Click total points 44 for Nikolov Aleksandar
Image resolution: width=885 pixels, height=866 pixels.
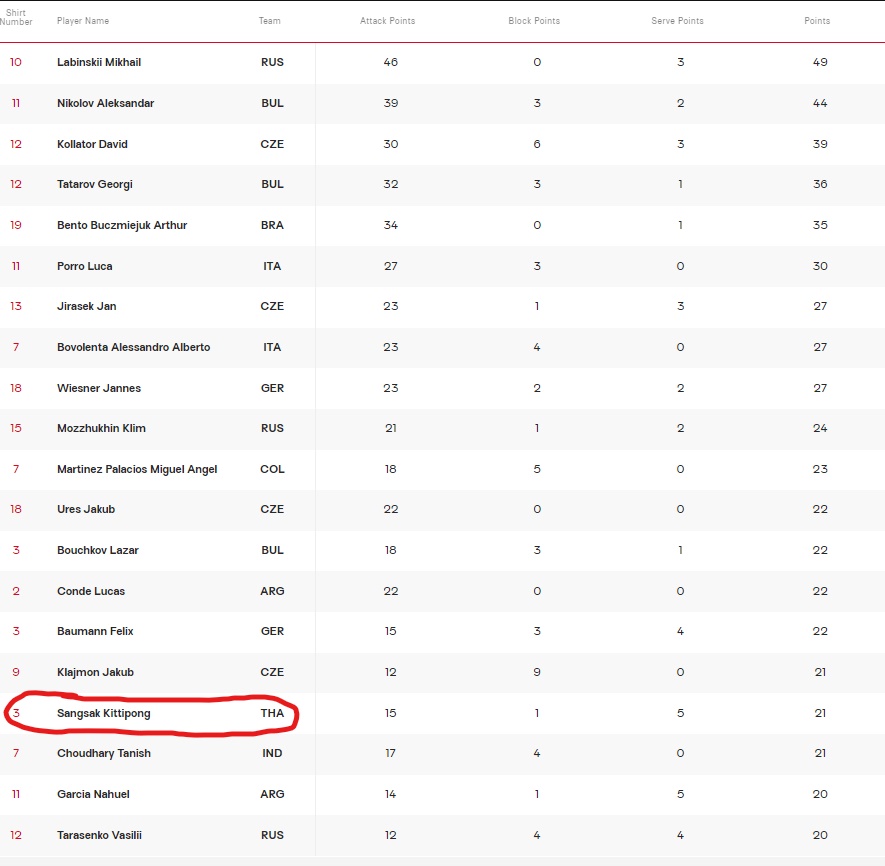coord(820,103)
